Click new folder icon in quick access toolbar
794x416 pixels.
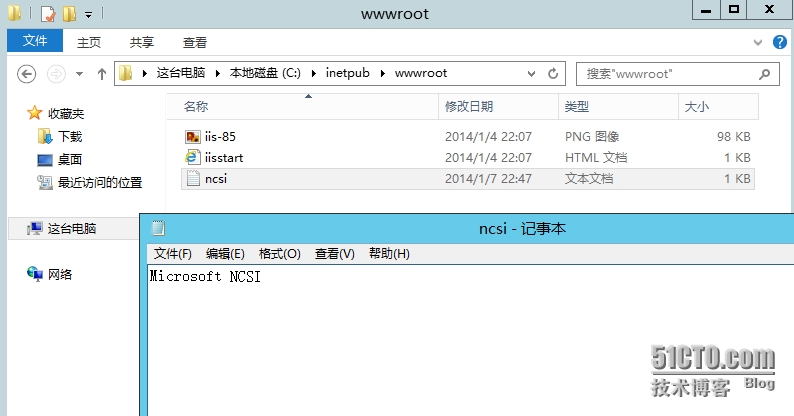69,14
